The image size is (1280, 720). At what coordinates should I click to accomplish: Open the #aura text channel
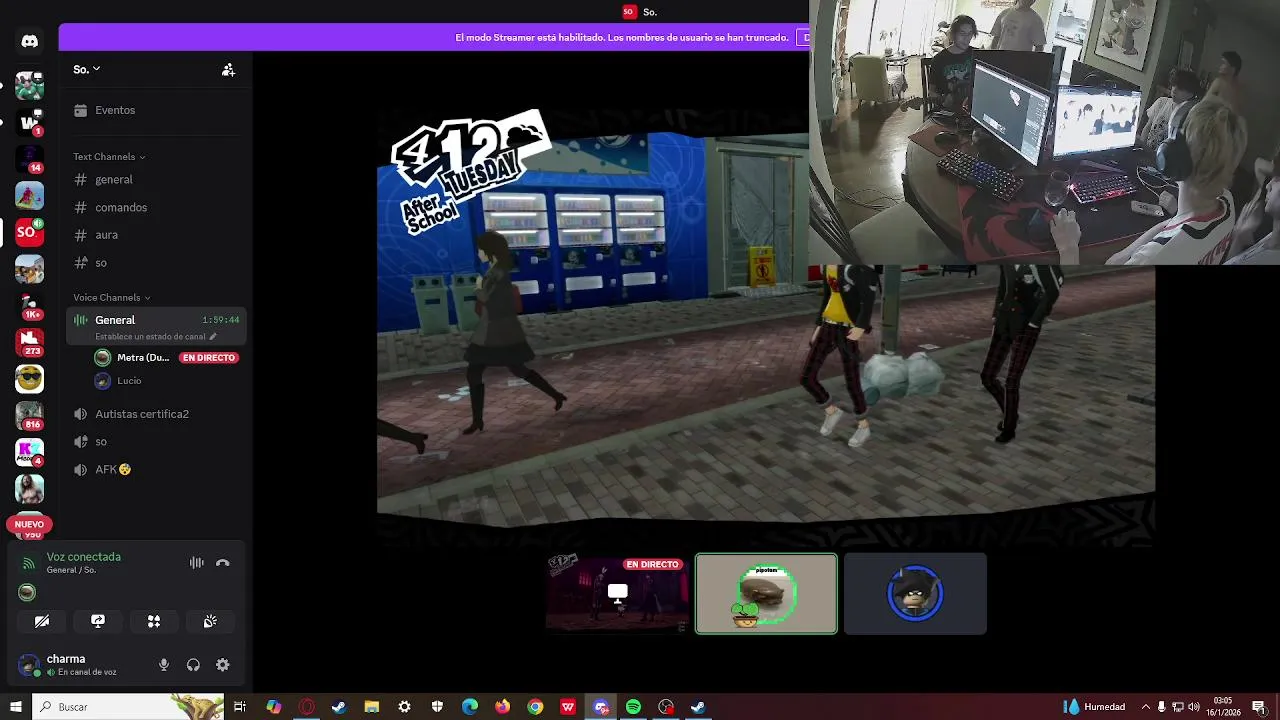click(x=155, y=235)
